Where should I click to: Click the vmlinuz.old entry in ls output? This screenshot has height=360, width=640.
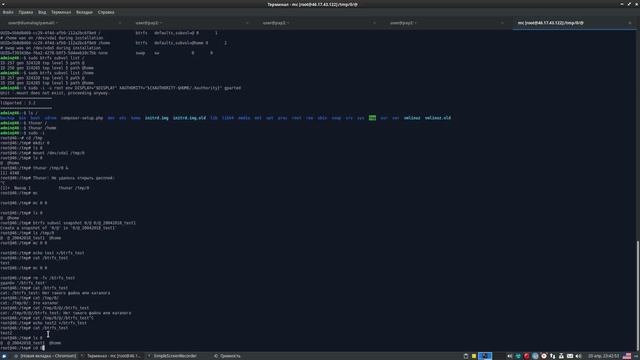(438, 118)
